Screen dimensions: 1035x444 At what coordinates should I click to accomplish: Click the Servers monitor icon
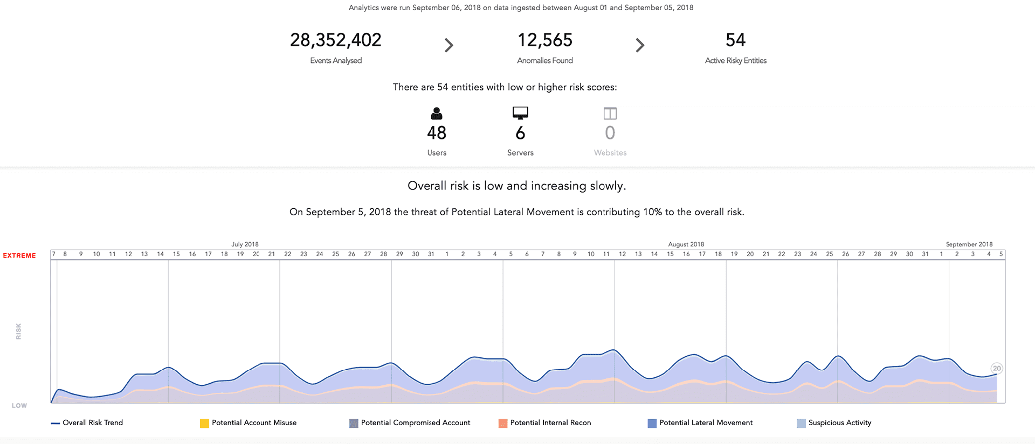(x=520, y=113)
